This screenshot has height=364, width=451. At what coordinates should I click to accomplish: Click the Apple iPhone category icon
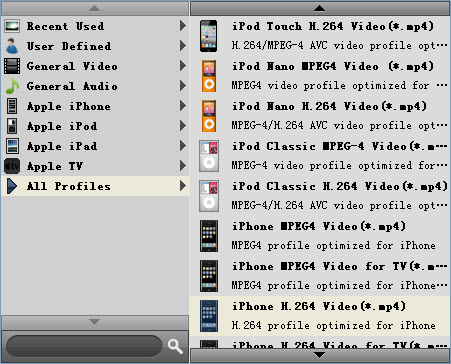tap(12, 106)
